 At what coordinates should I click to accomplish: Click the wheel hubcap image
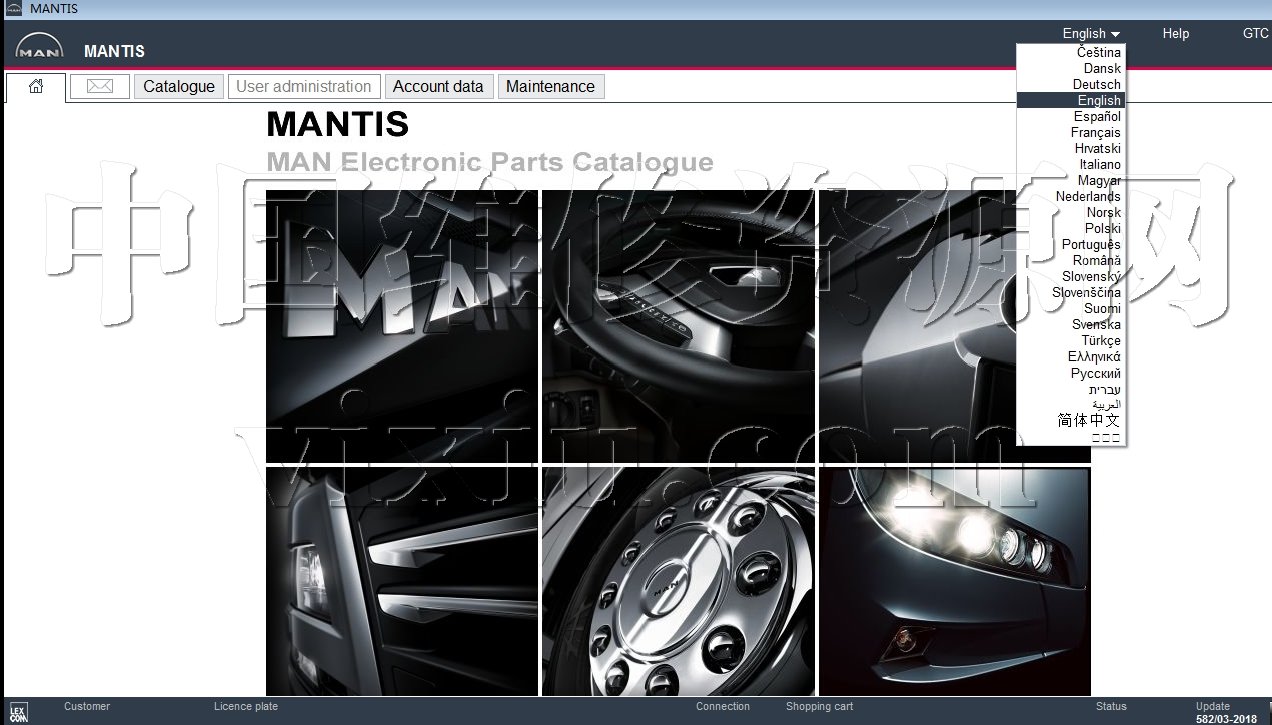pyautogui.click(x=678, y=581)
